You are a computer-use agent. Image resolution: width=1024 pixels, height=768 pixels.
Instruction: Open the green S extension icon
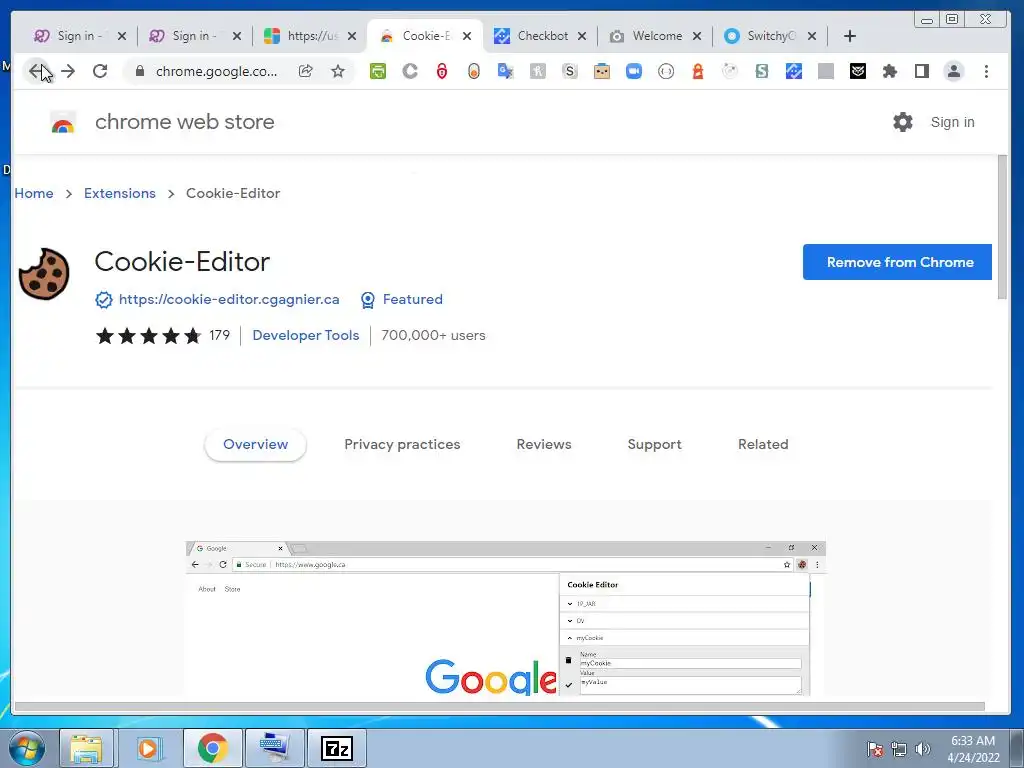(761, 71)
